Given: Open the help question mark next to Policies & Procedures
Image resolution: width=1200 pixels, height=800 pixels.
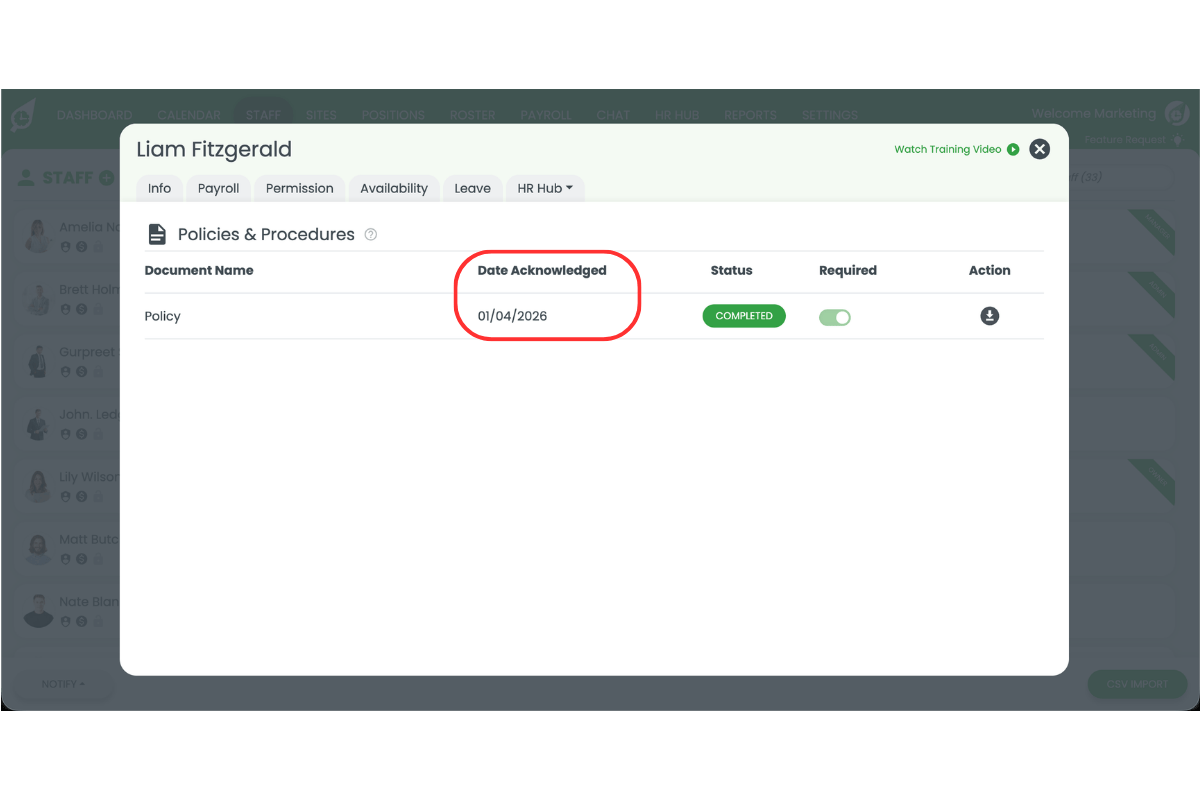Looking at the screenshot, I should pyautogui.click(x=371, y=234).
